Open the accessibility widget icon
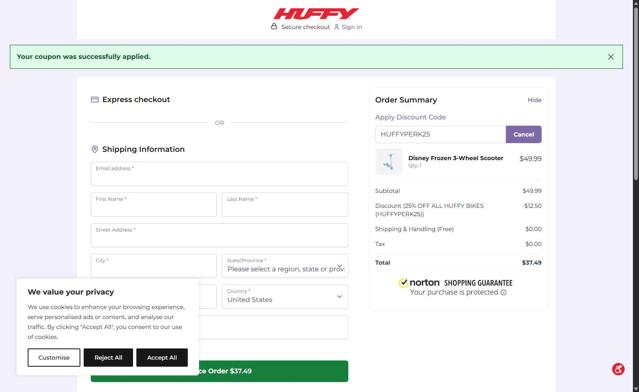Viewport: 639px width, 392px height. [618, 369]
